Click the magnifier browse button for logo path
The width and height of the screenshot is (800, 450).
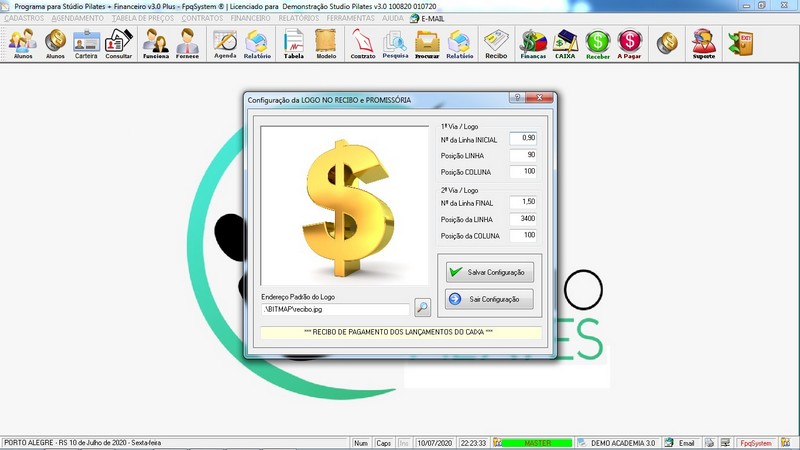pos(422,307)
